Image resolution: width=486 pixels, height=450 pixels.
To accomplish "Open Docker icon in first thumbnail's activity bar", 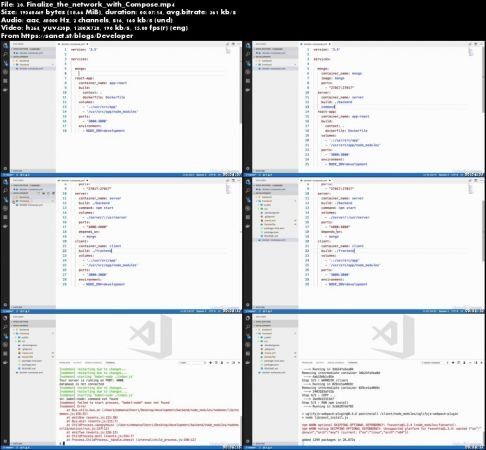I will [5, 90].
